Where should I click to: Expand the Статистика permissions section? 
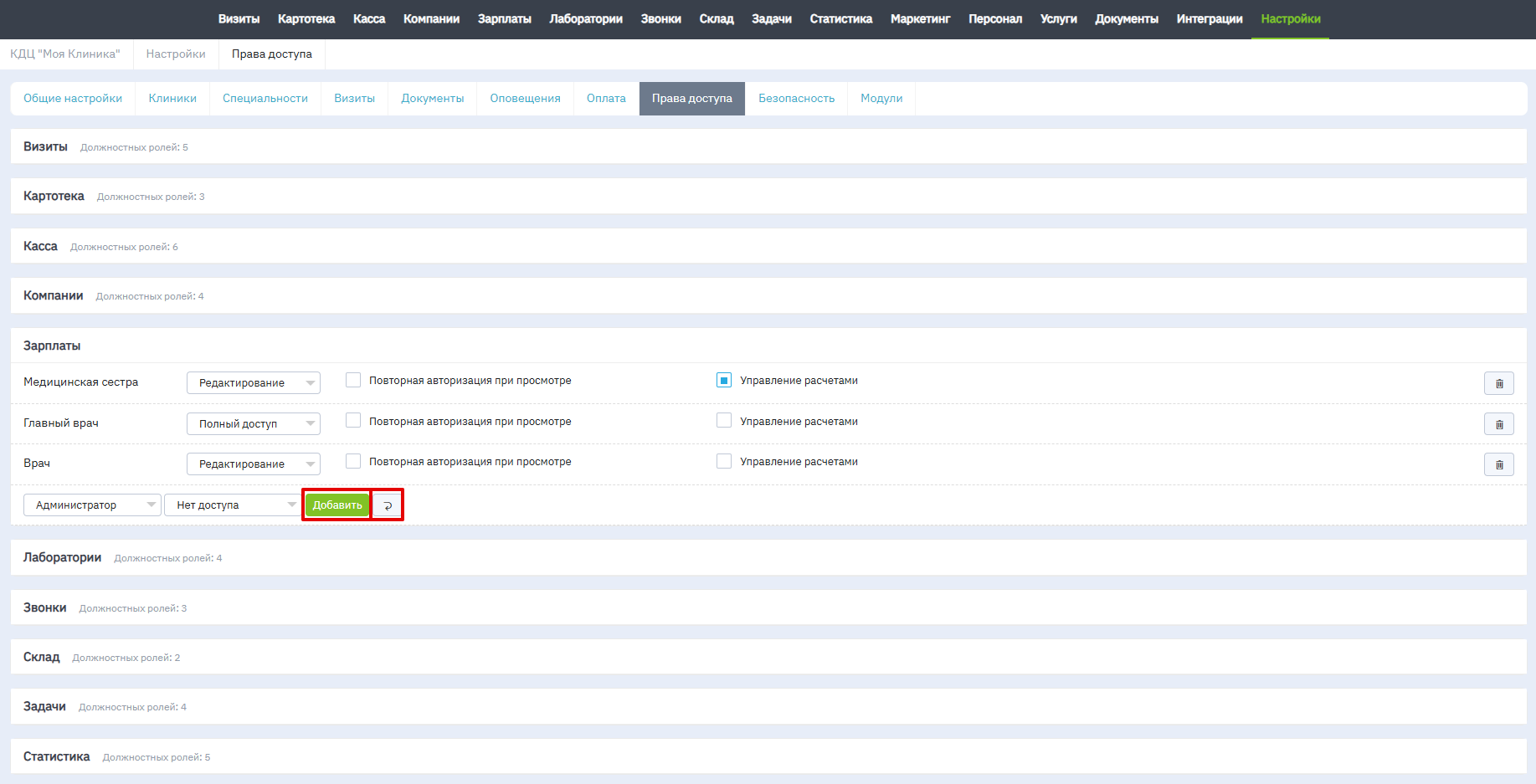pyautogui.click(x=57, y=756)
